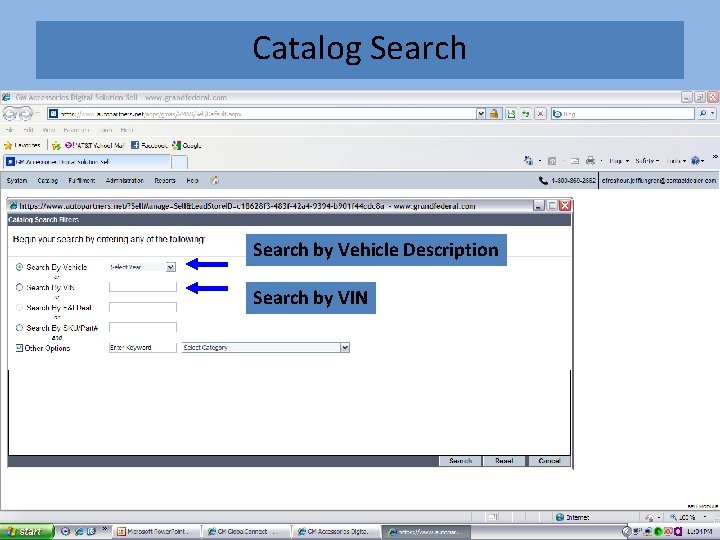Open a new blank browser tab
Screen dimensions: 720x540
click(180, 162)
